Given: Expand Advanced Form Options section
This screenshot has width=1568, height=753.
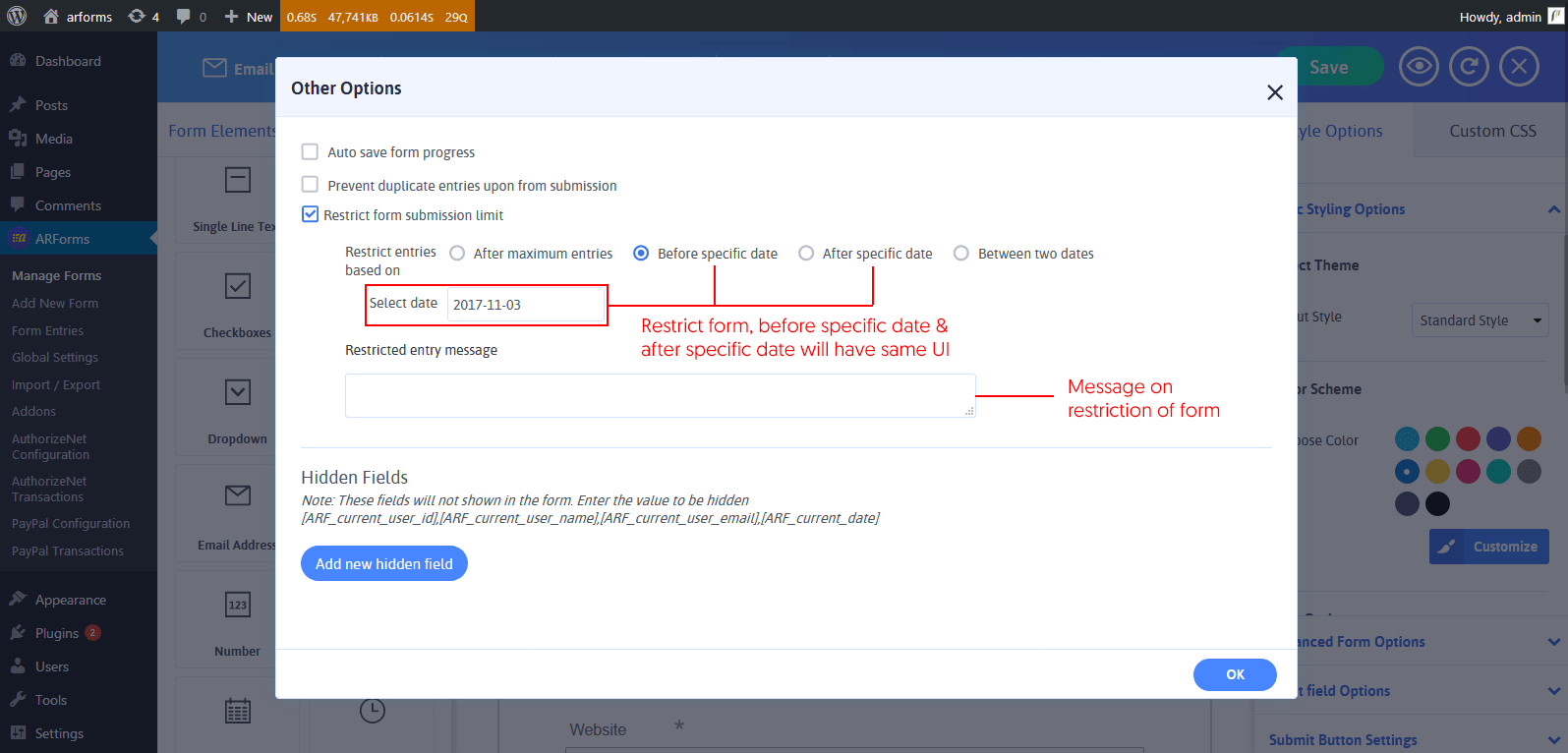Looking at the screenshot, I should (x=1553, y=642).
